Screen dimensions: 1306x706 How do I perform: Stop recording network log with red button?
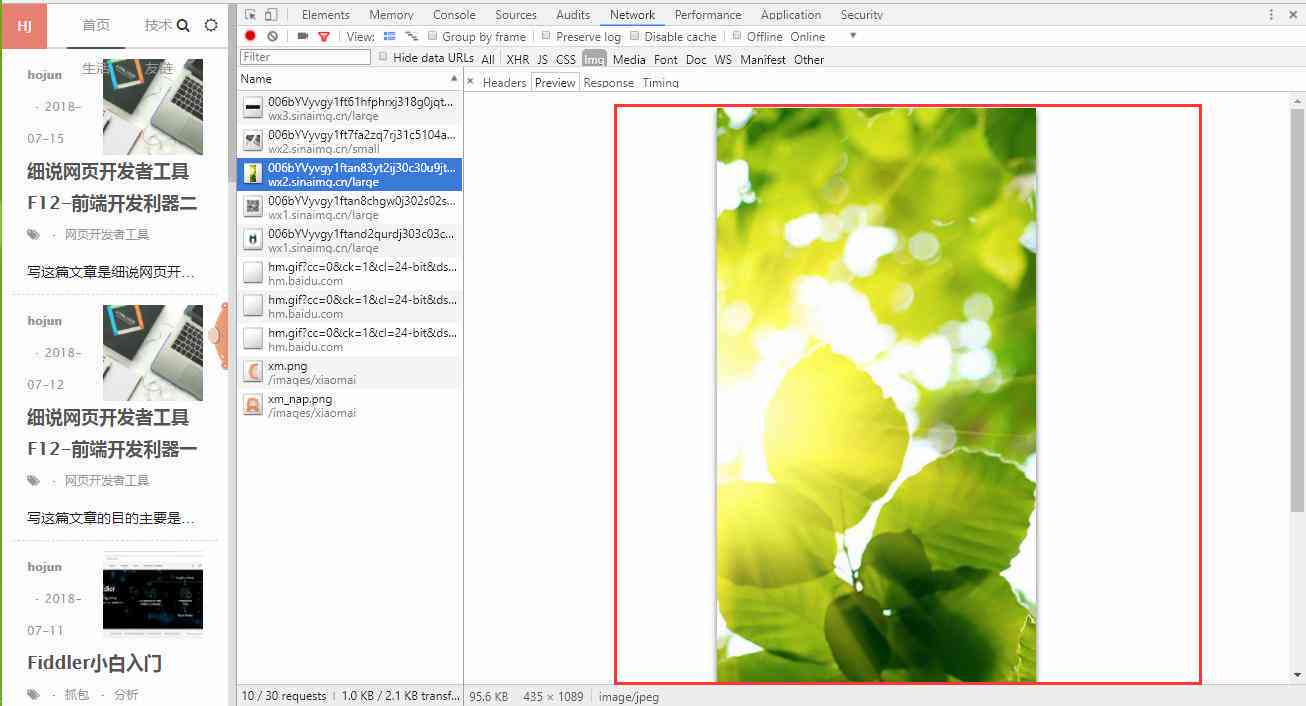click(x=250, y=36)
